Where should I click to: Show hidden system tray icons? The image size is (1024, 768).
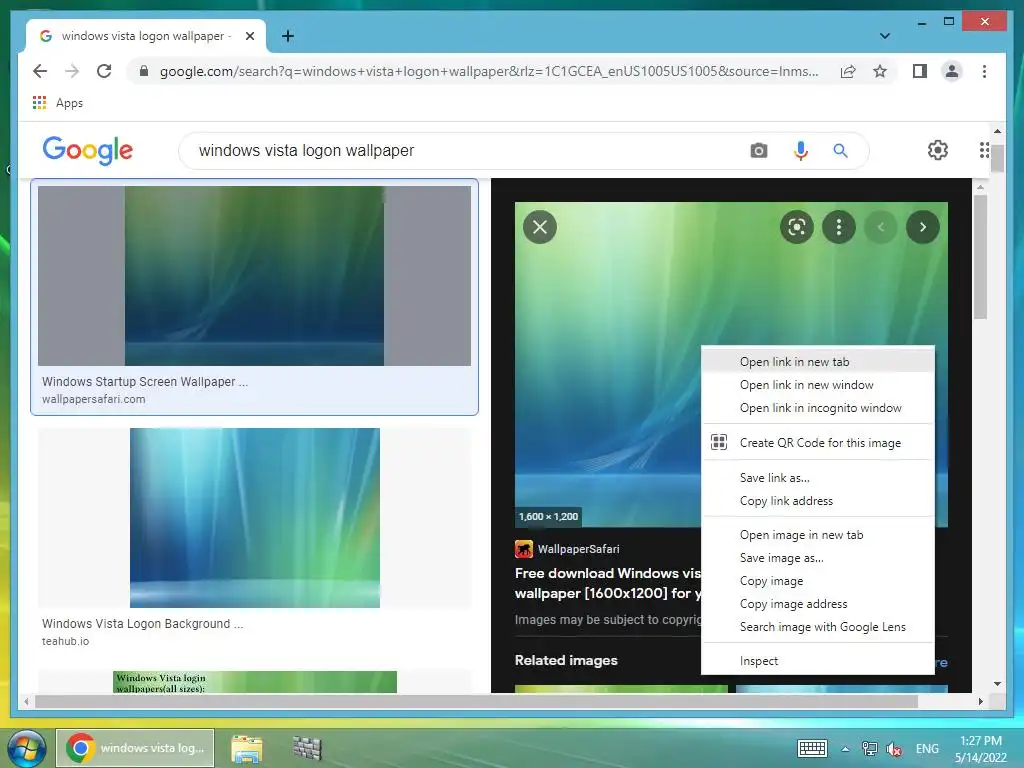[845, 749]
